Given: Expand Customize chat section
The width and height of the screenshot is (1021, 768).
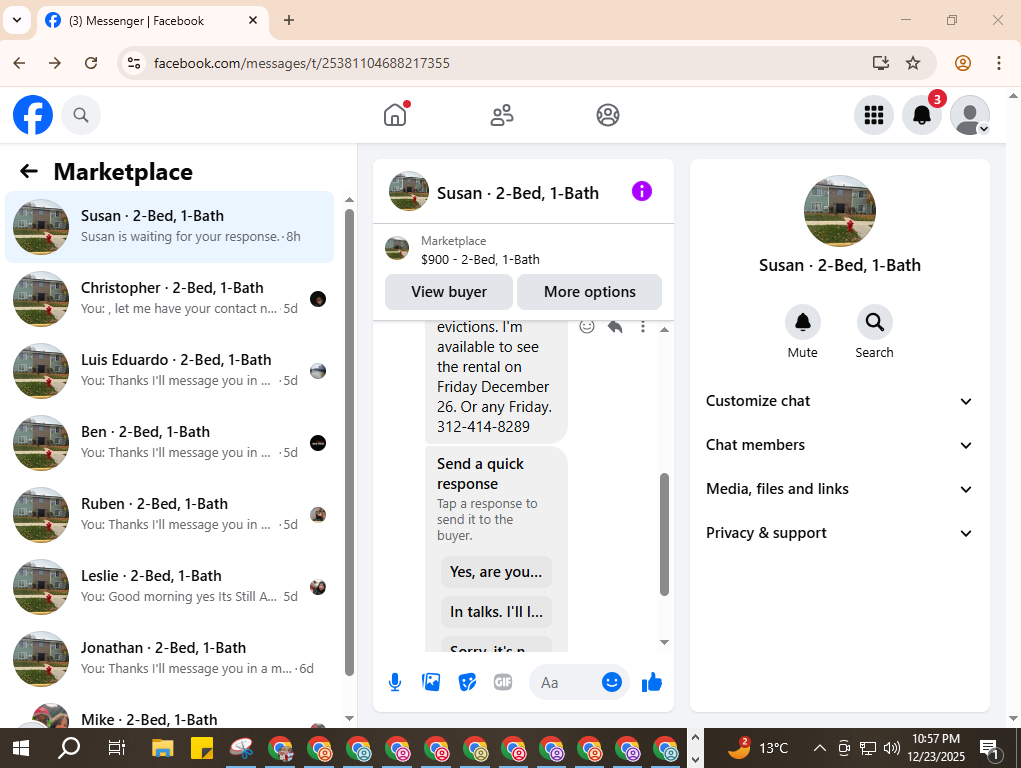Looking at the screenshot, I should (x=839, y=401).
